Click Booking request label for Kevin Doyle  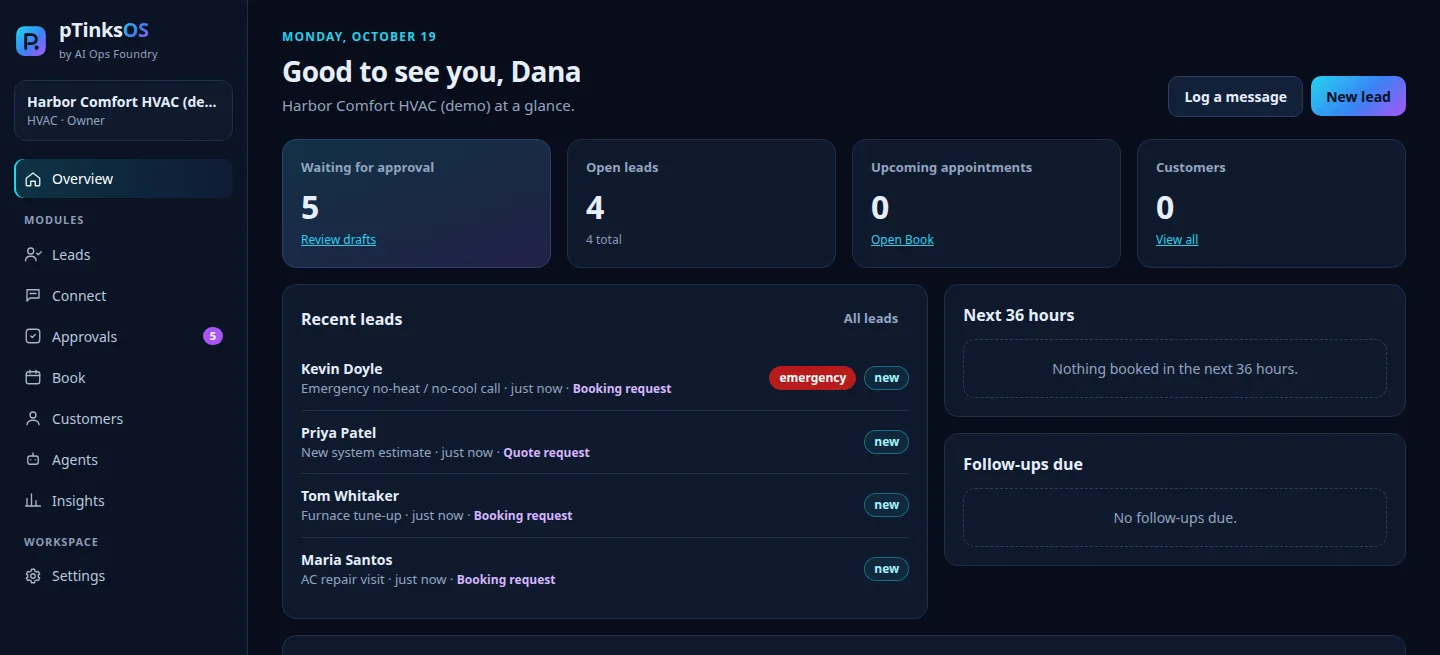pos(622,389)
